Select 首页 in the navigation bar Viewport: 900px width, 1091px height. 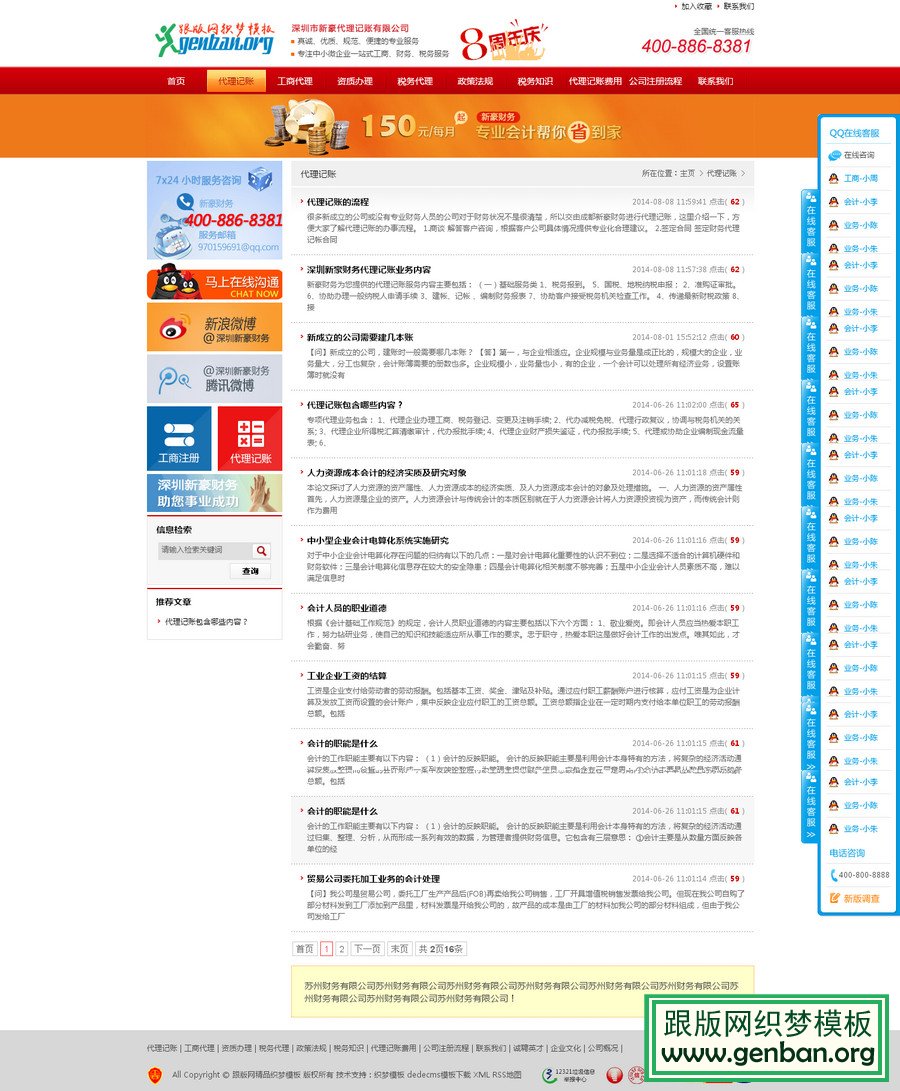click(176, 81)
